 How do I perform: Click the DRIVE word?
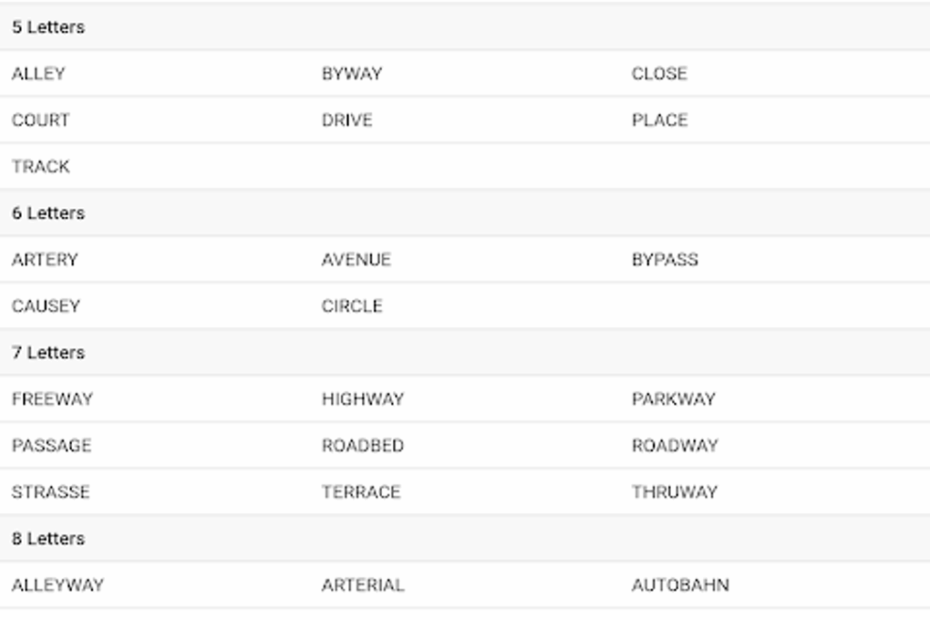pos(347,120)
